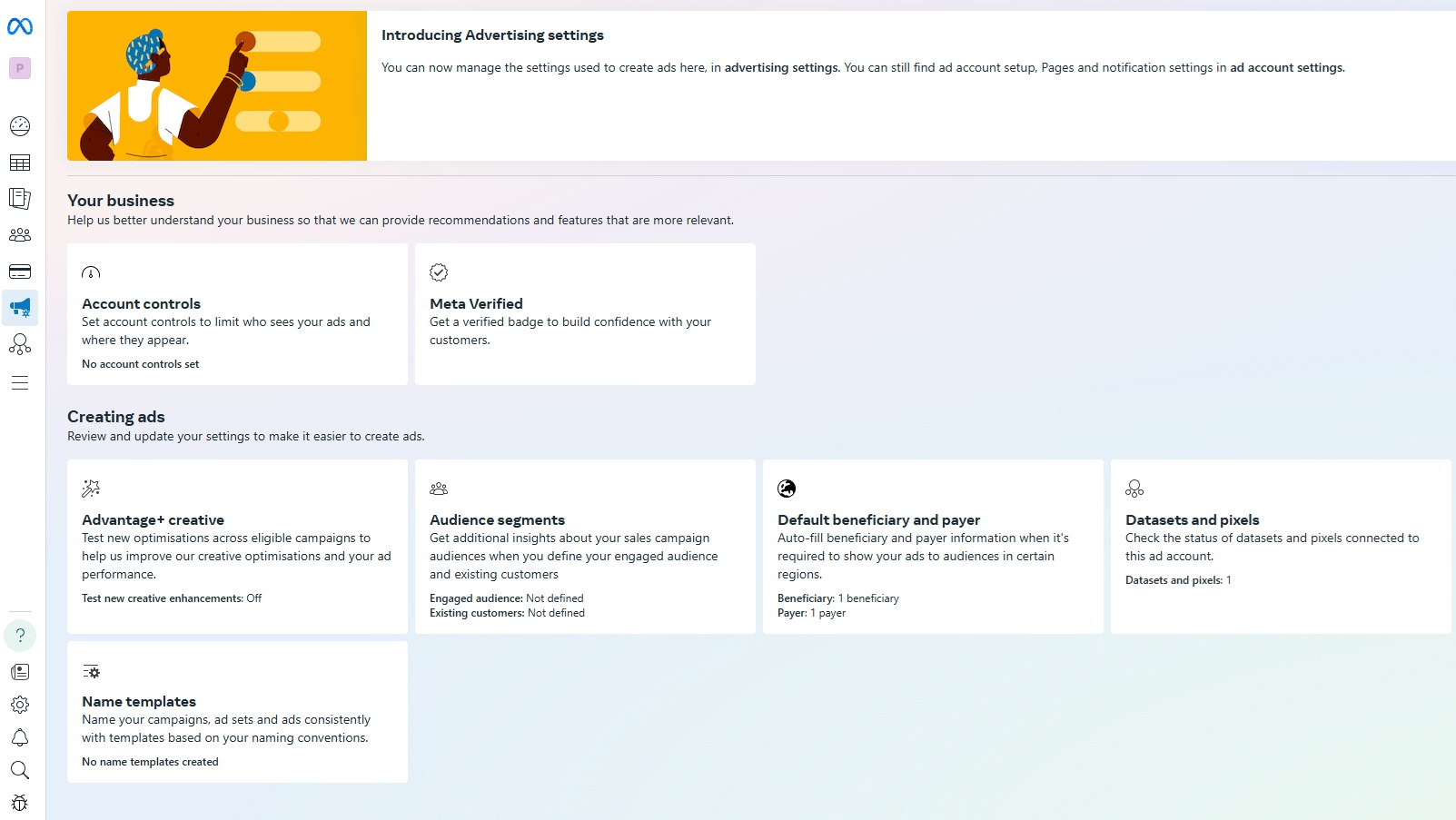
Task: Click the Datasets and pixels nodes icon
Action: coord(1134,489)
